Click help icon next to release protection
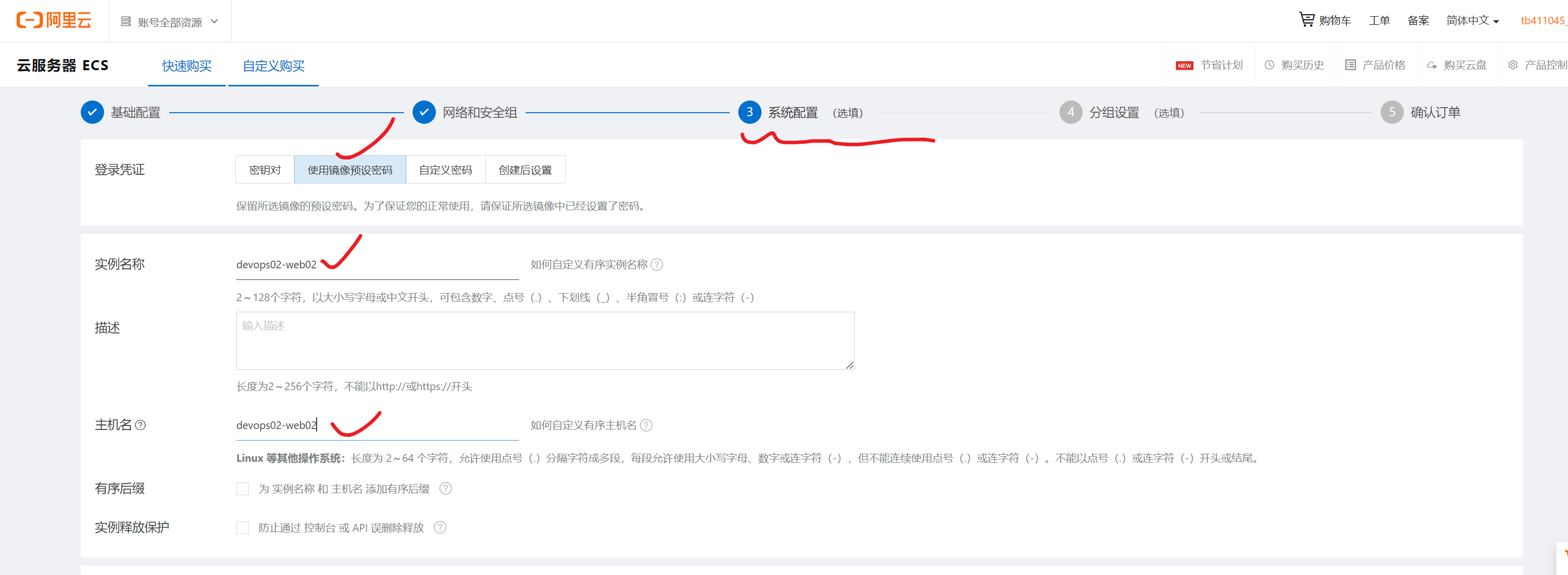This screenshot has height=575, width=1568. (x=440, y=528)
